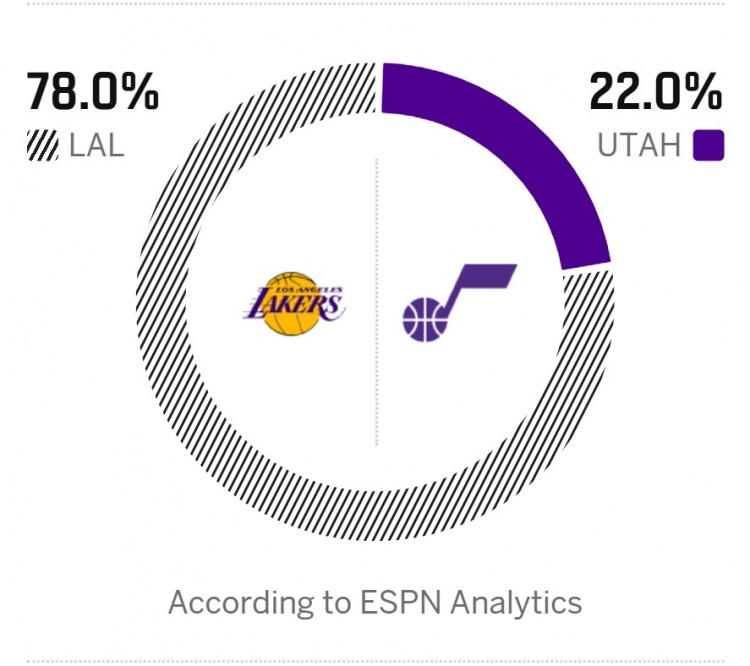Select the 78.0% win probability figure
The height and width of the screenshot is (666, 750).
92,92
